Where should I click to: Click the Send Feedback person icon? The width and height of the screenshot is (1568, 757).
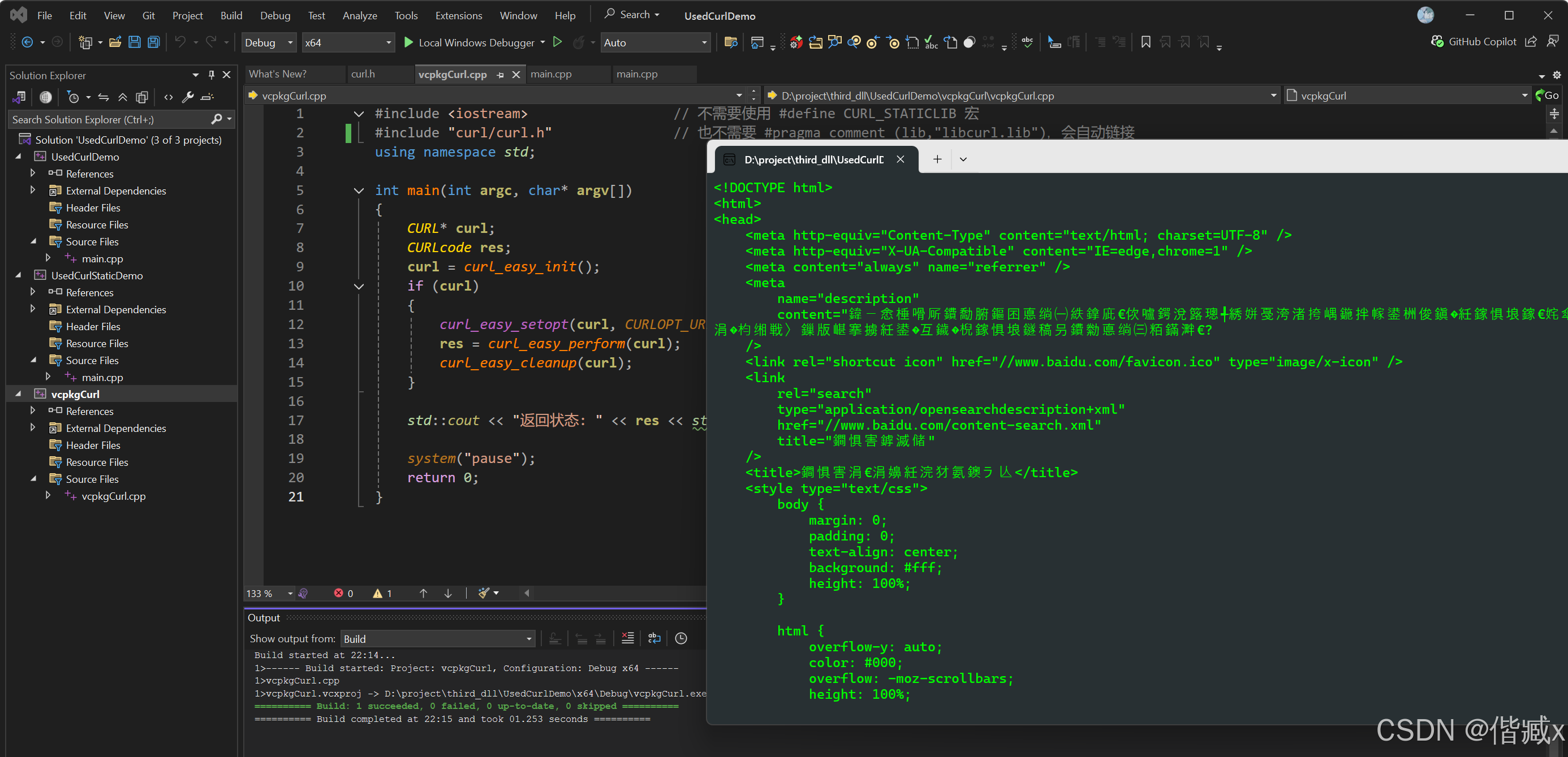click(x=1553, y=42)
